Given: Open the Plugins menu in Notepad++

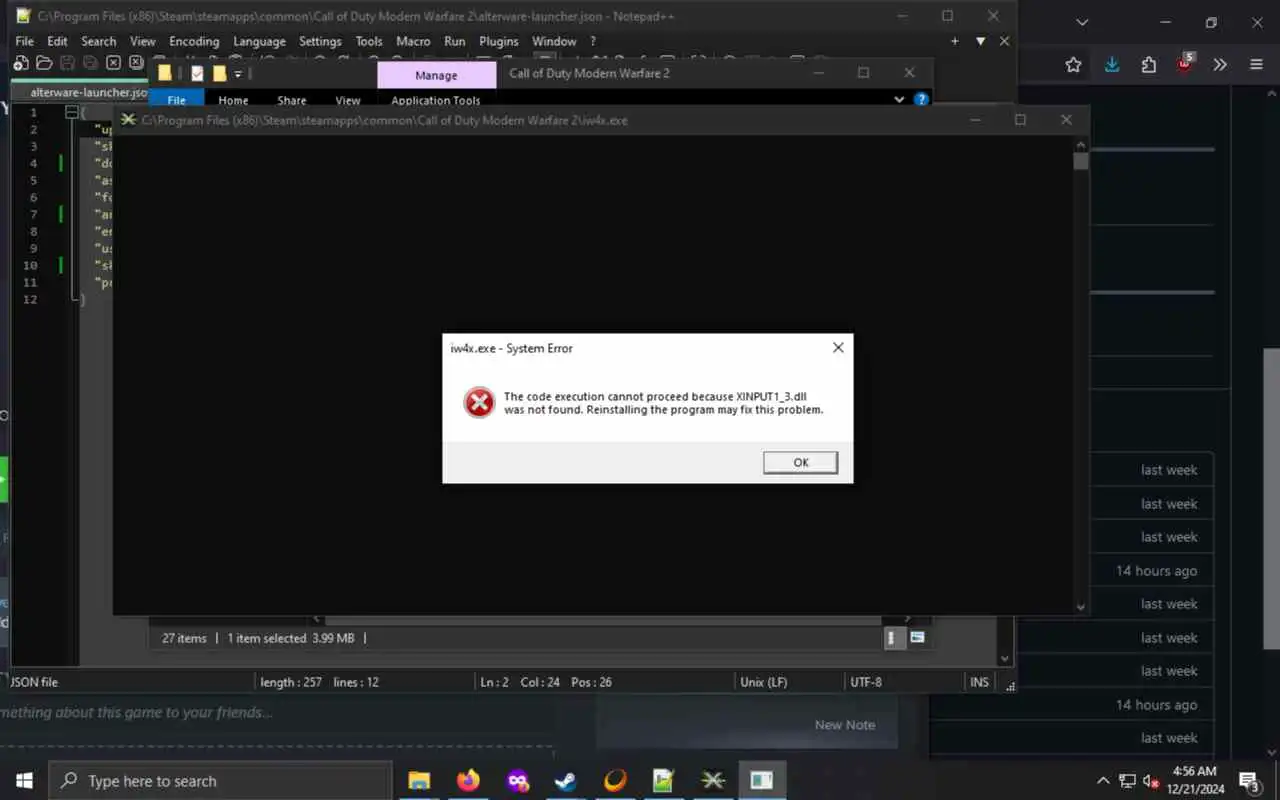Looking at the screenshot, I should 498,41.
